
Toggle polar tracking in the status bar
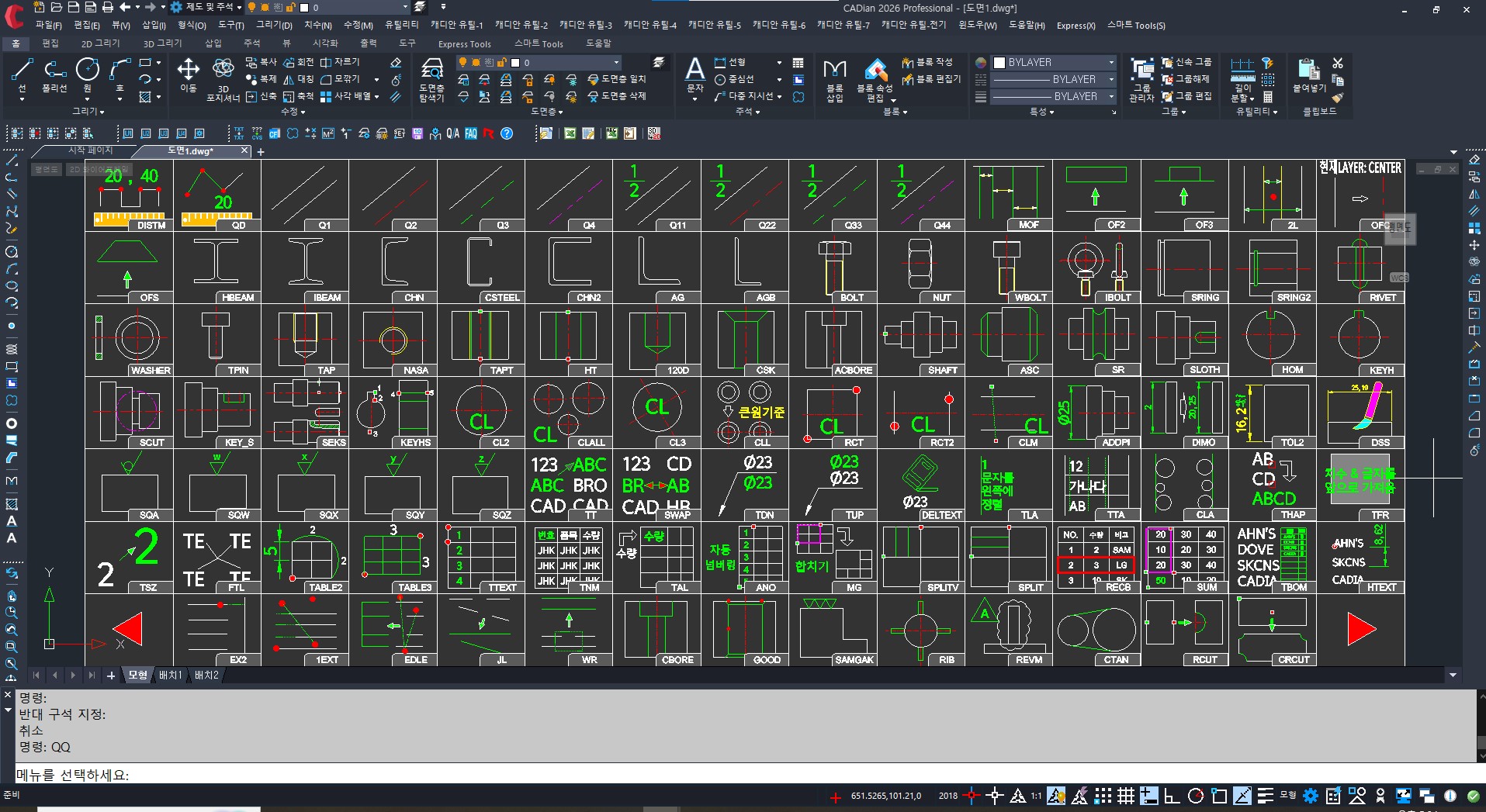click(x=1196, y=796)
